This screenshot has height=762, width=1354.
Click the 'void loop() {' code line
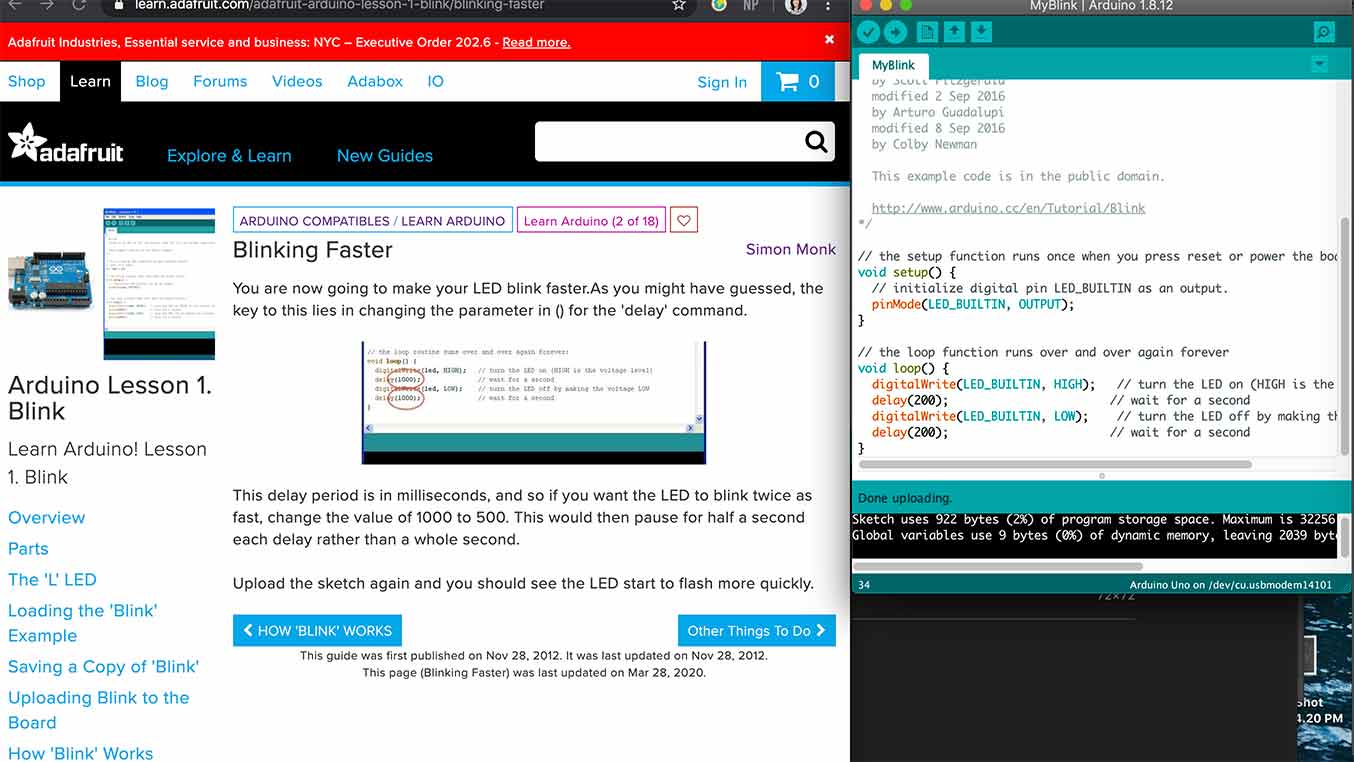903,368
